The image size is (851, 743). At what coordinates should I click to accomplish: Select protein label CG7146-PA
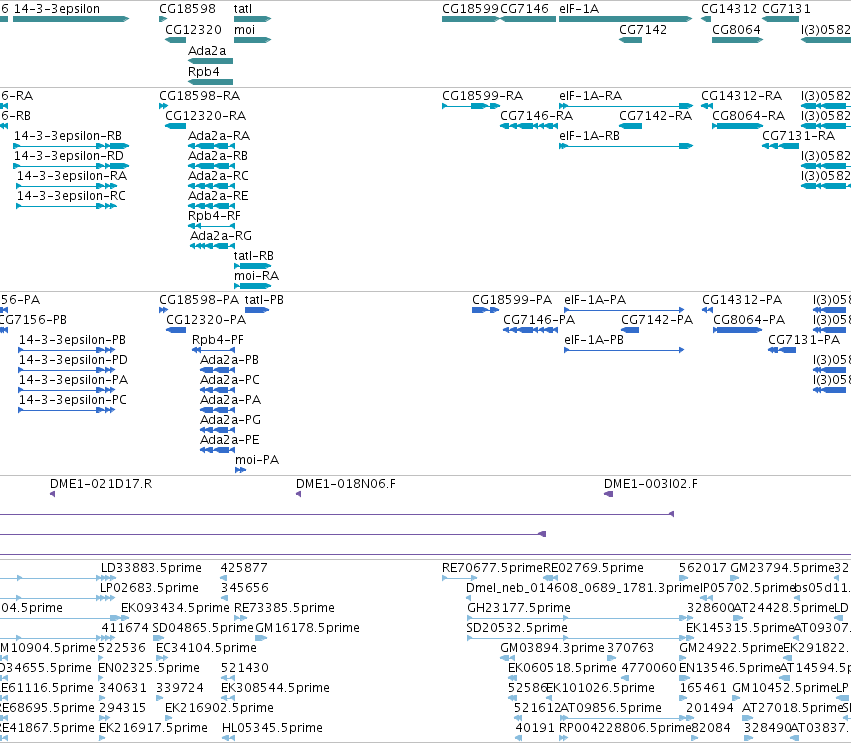[x=539, y=320]
